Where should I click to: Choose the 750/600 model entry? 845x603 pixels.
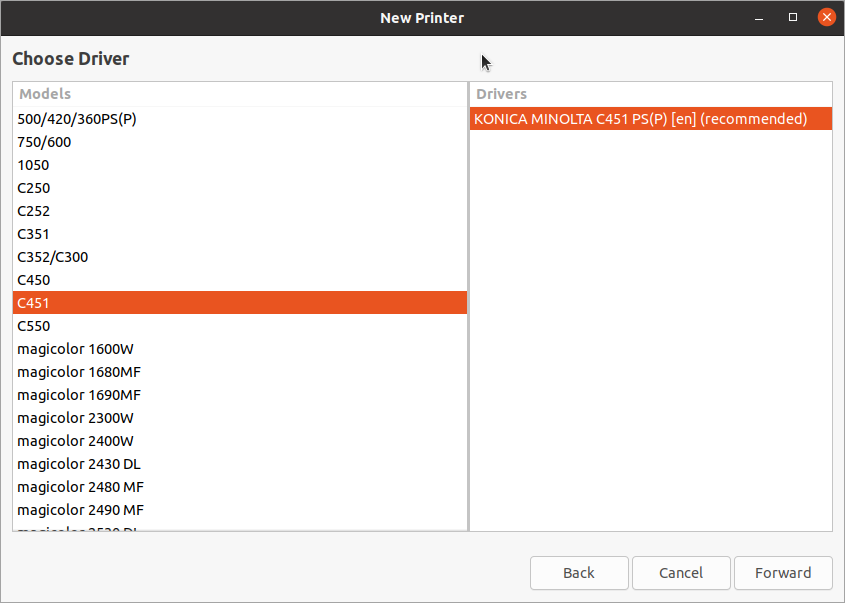[x=44, y=142]
